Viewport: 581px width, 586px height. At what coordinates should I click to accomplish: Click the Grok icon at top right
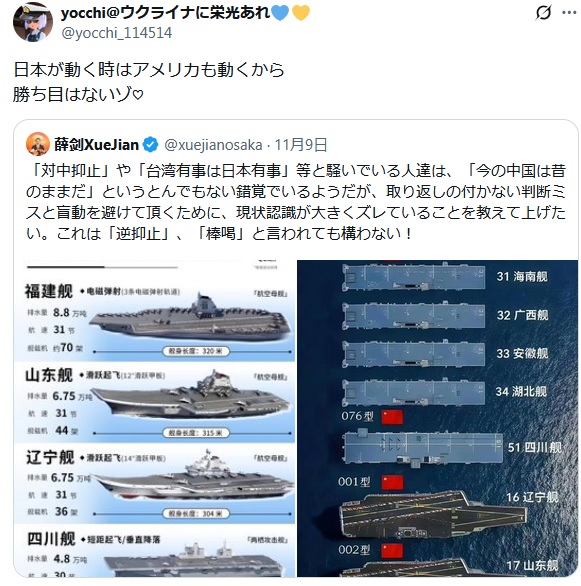[x=543, y=13]
